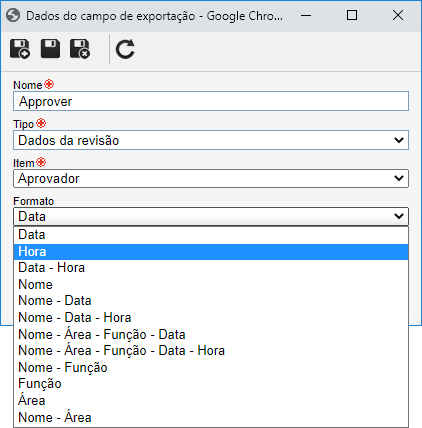Choose Nome - Área - Função - Data - Hora
Screen dimensions: 422x428
(211, 351)
